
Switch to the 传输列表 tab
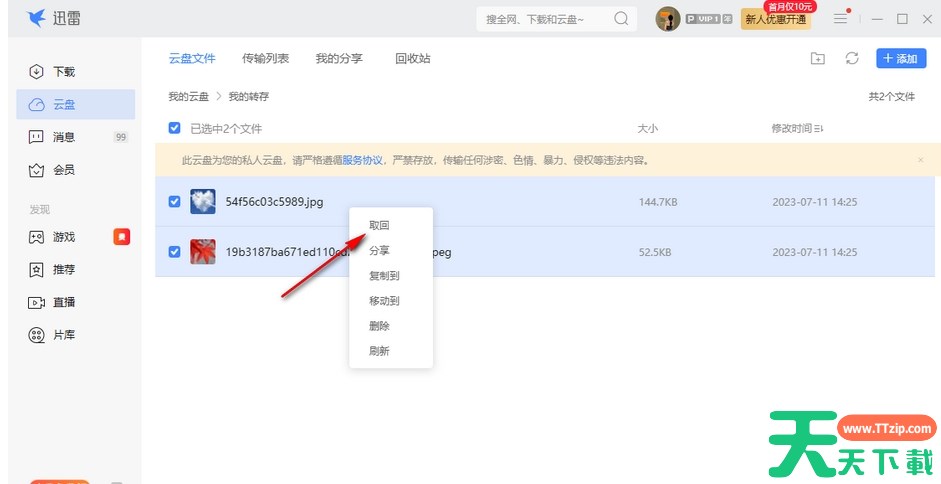click(x=265, y=59)
